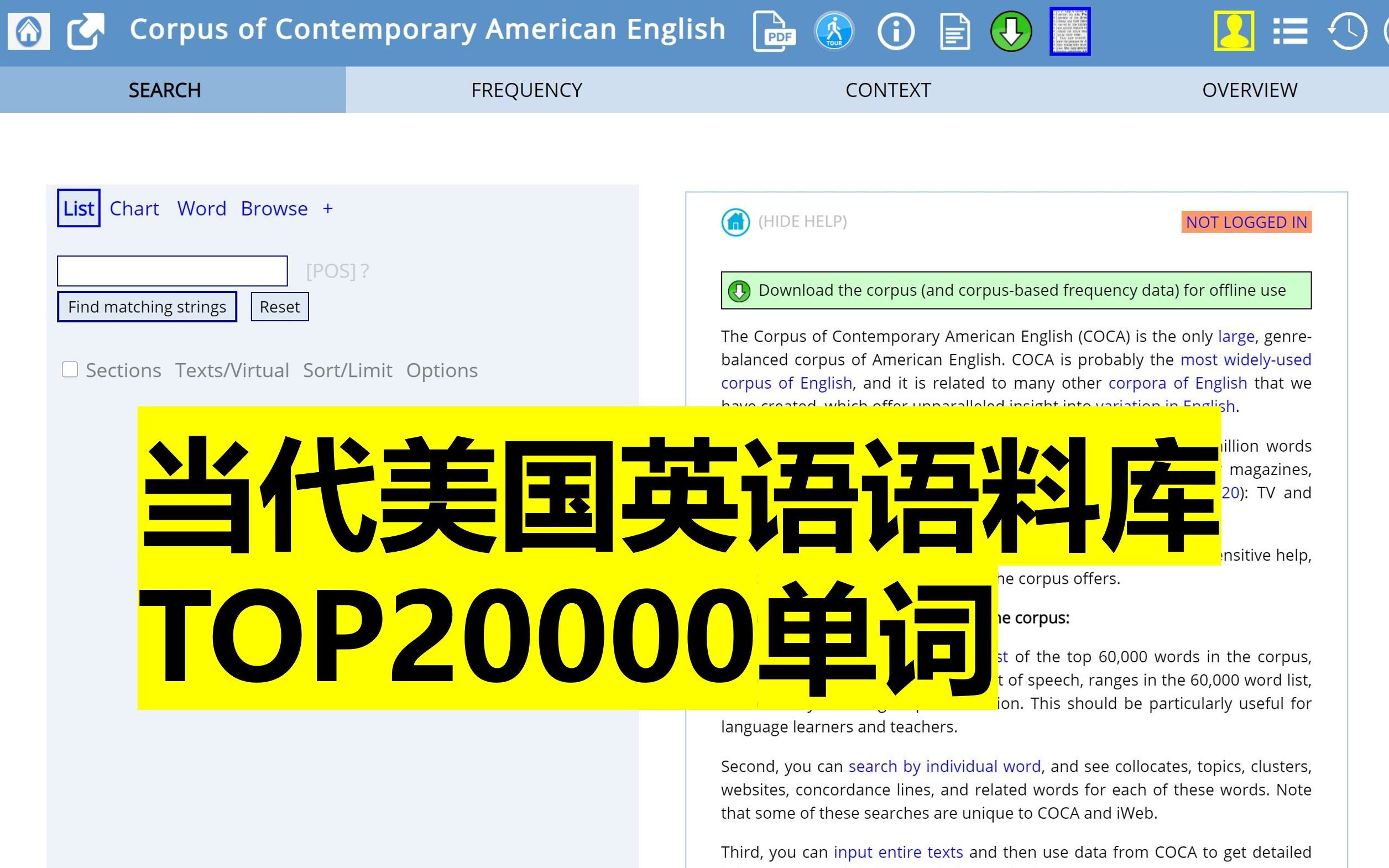
Task: Click the HIDE HELP link
Action: (802, 221)
